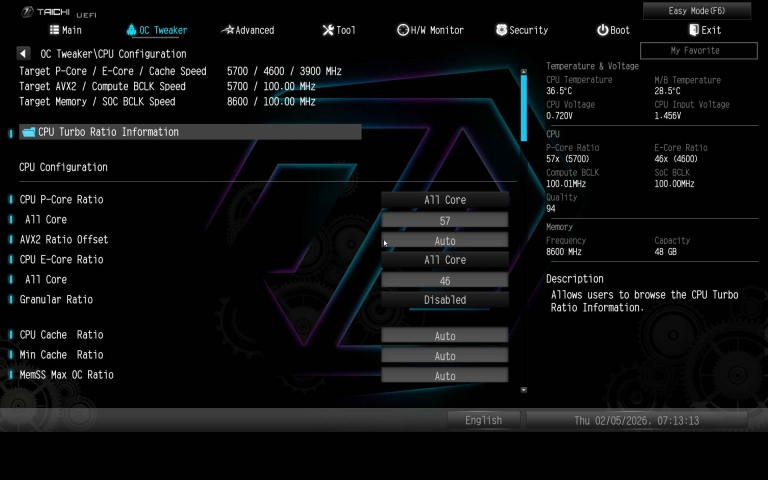768x480 pixels.
Task: Select the CPU Cache Ratio Auto field
Action: 444,336
